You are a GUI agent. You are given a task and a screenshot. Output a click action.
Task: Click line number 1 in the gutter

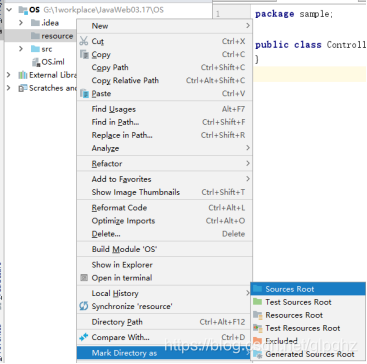[x=218, y=14]
